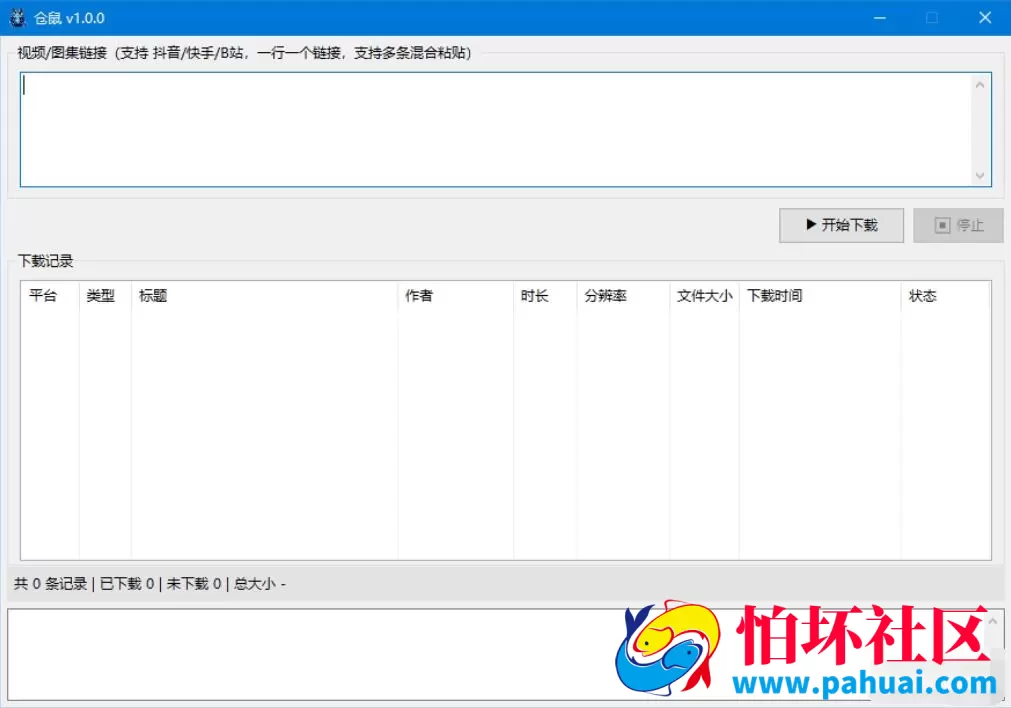Sort by the 标题 column header

[x=264, y=296]
